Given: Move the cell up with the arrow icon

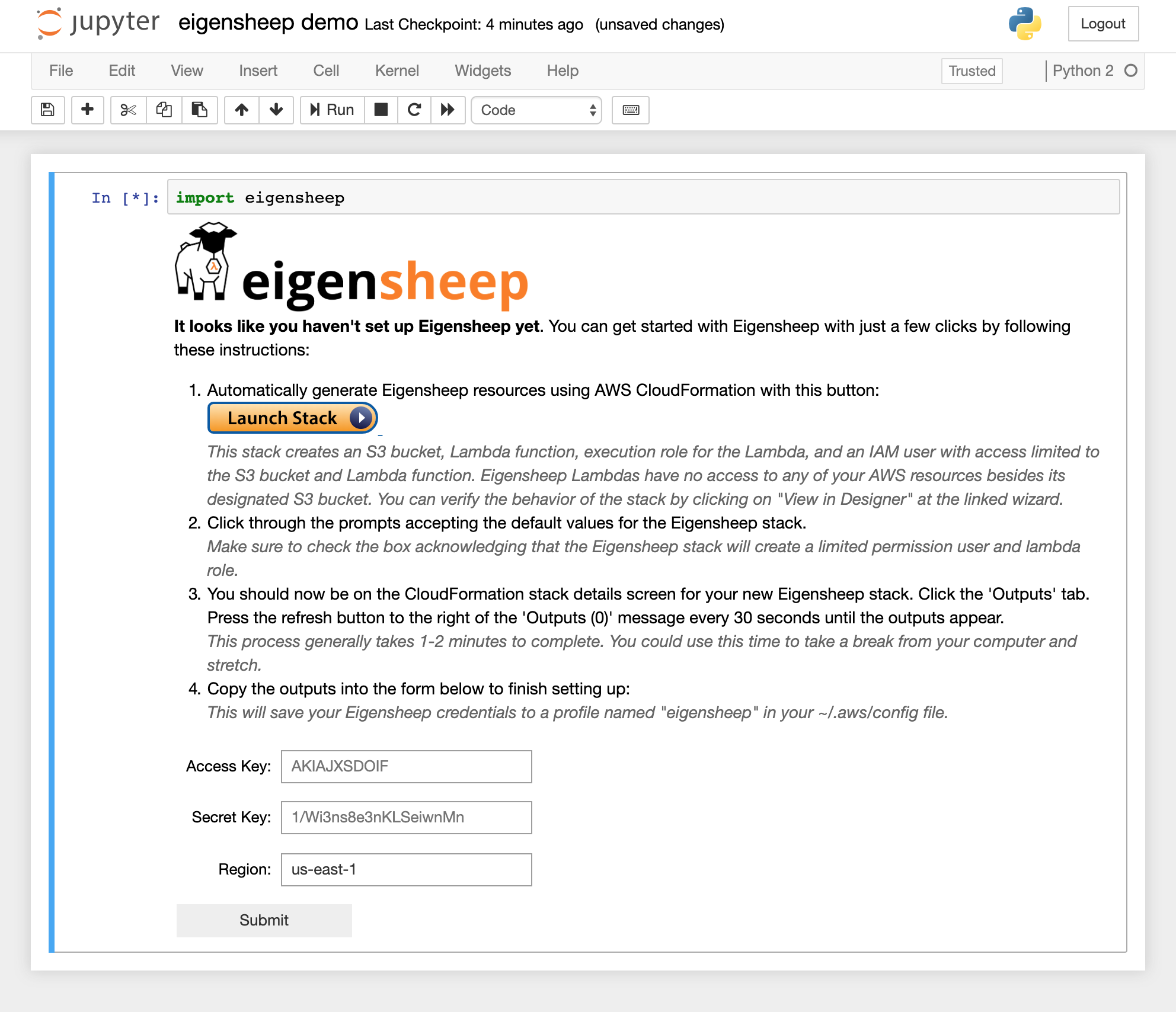Looking at the screenshot, I should [x=241, y=110].
